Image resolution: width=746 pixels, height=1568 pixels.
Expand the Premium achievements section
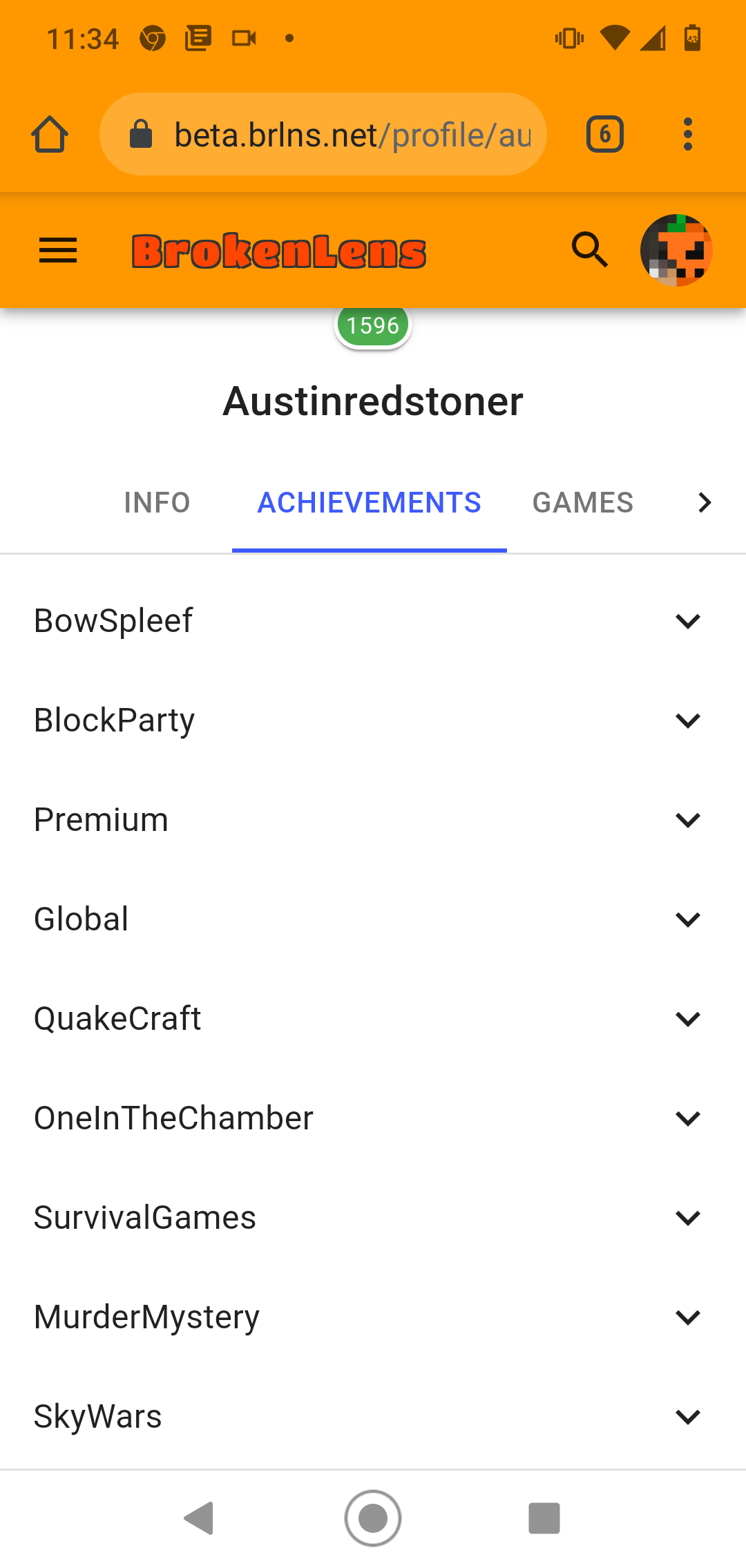(x=373, y=820)
